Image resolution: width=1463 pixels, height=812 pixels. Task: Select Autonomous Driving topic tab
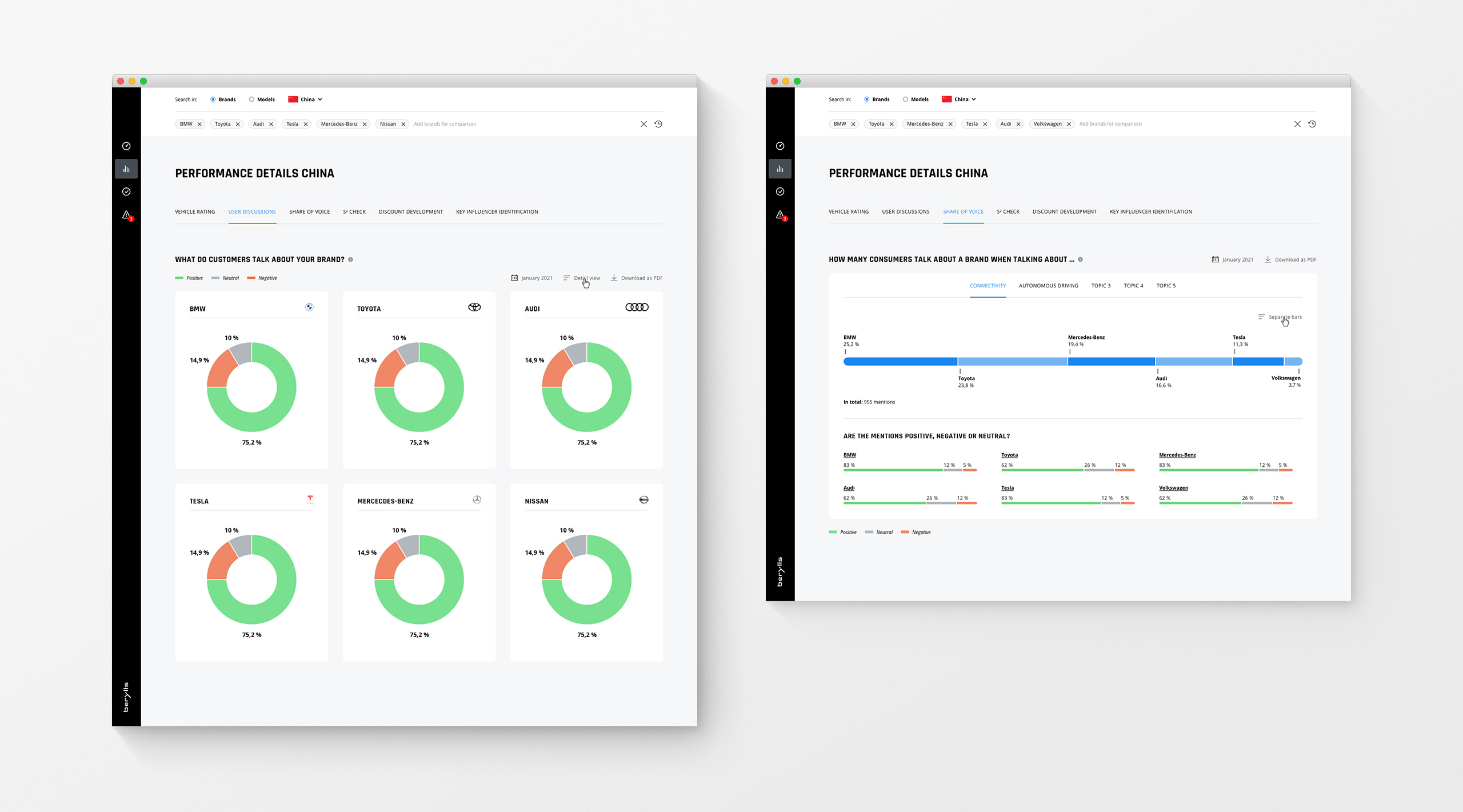(x=1049, y=286)
